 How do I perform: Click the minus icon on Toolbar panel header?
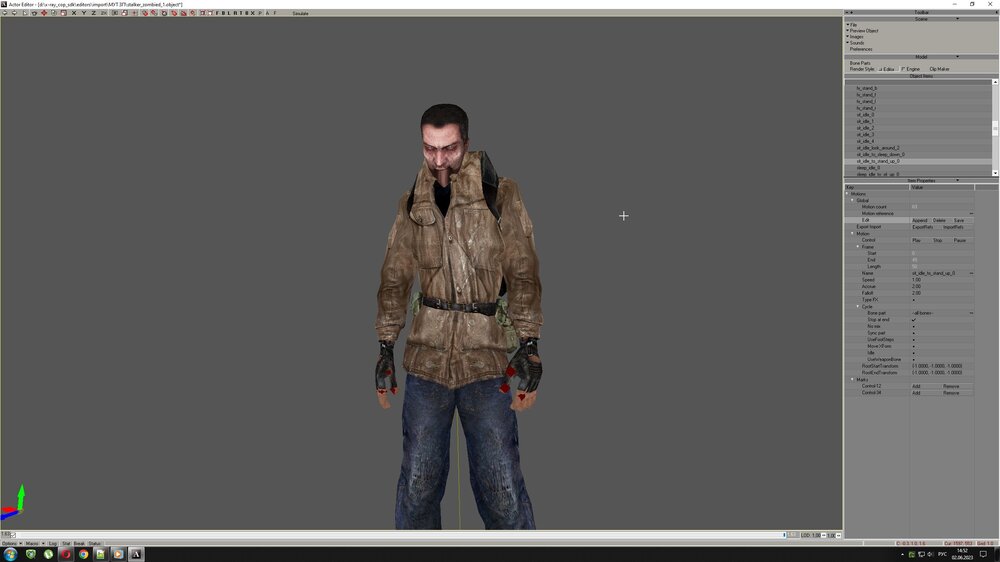[x=847, y=12]
